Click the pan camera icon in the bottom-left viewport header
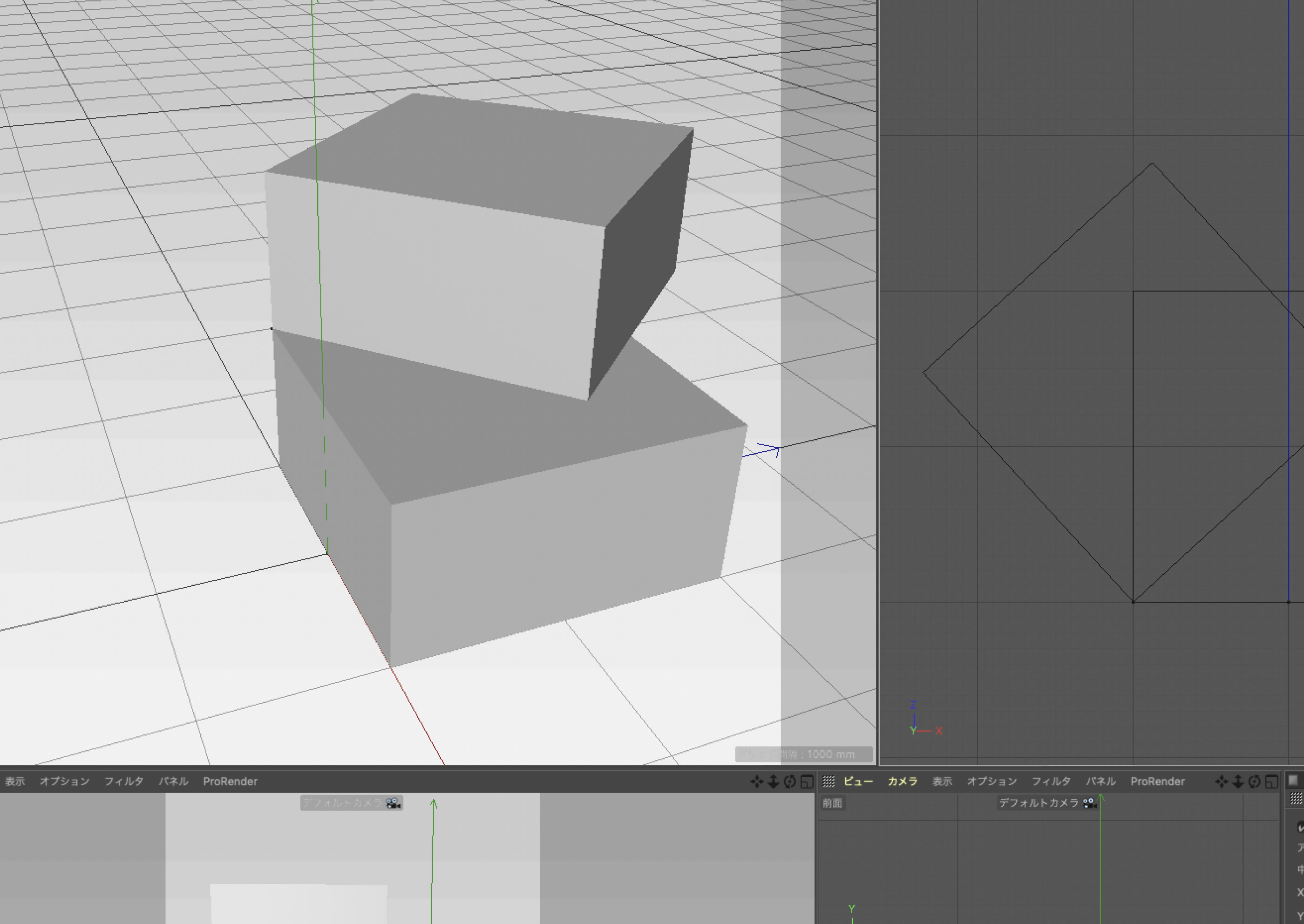Screen dimensions: 1304x924 pyautogui.click(x=756, y=782)
